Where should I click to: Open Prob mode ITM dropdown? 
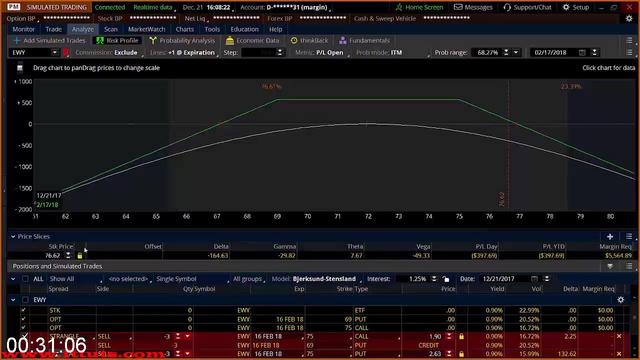click(393, 53)
